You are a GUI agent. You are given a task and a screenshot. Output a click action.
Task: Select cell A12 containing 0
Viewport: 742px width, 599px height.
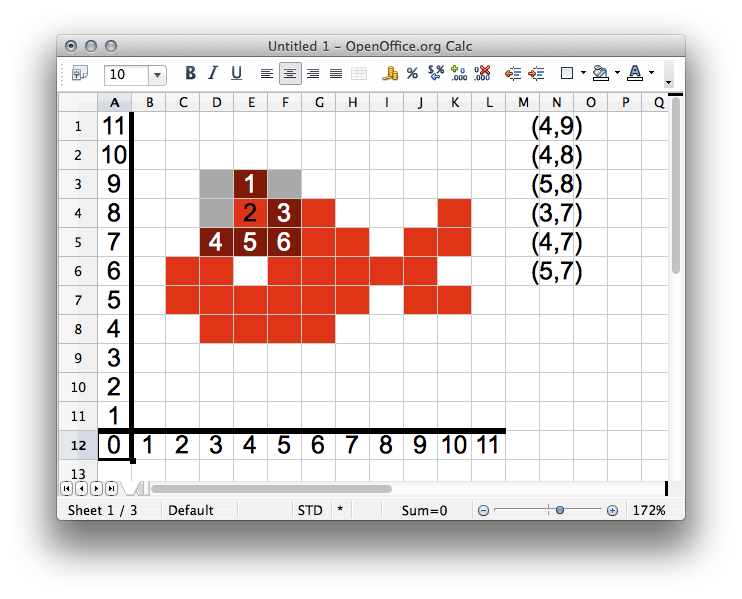(114, 445)
